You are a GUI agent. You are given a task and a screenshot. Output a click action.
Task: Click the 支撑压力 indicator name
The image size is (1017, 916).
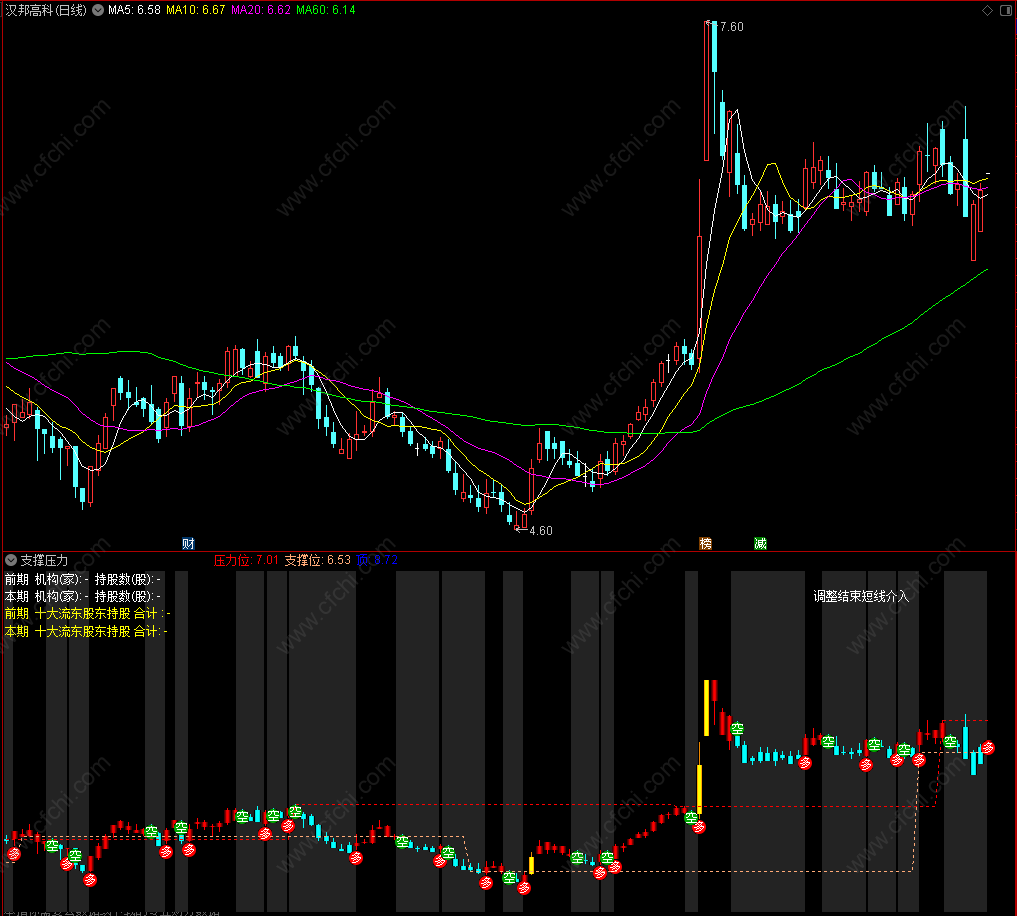point(44,560)
